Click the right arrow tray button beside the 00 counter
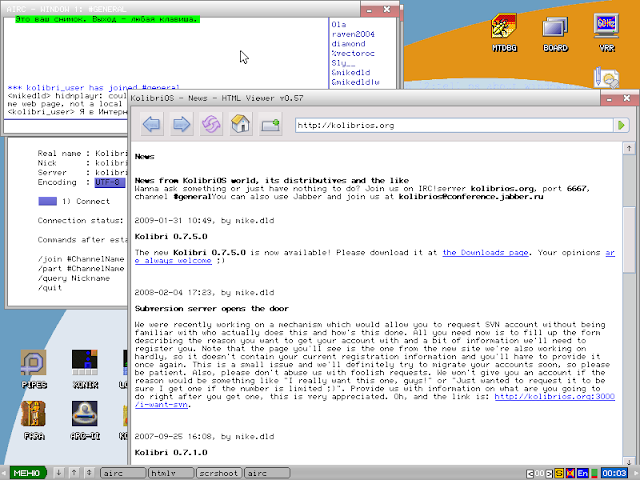Screen dimensions: 640x480 tap(549, 474)
